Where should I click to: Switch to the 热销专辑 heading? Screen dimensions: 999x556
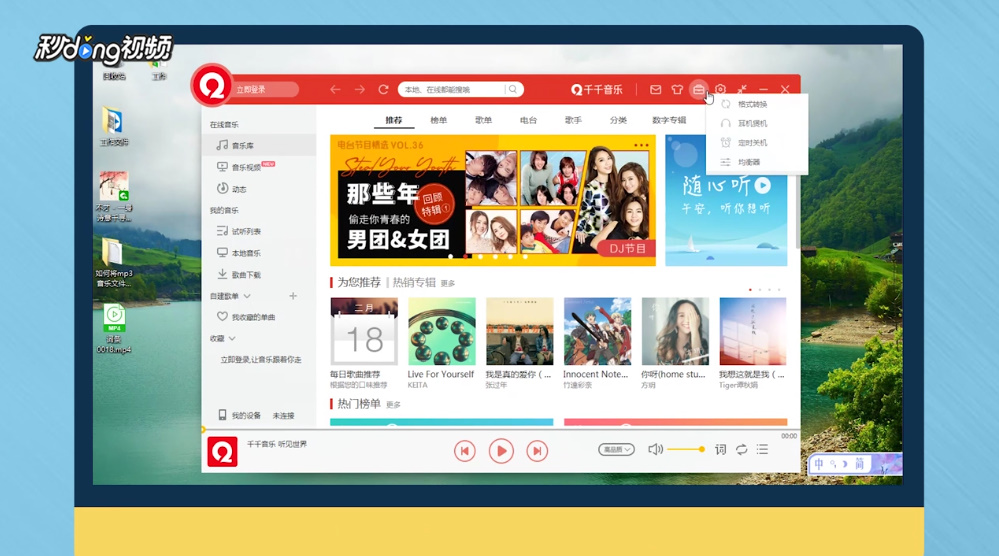click(414, 282)
